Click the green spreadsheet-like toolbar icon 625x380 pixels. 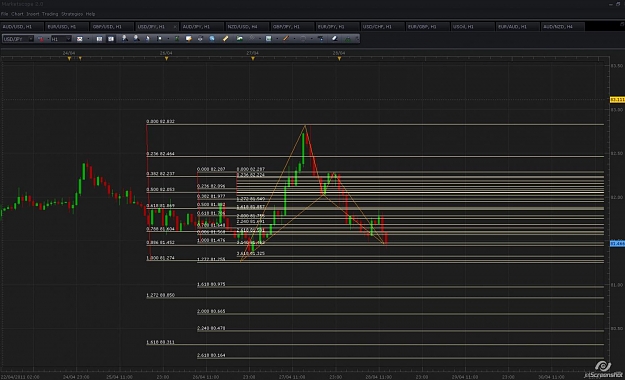(177, 39)
